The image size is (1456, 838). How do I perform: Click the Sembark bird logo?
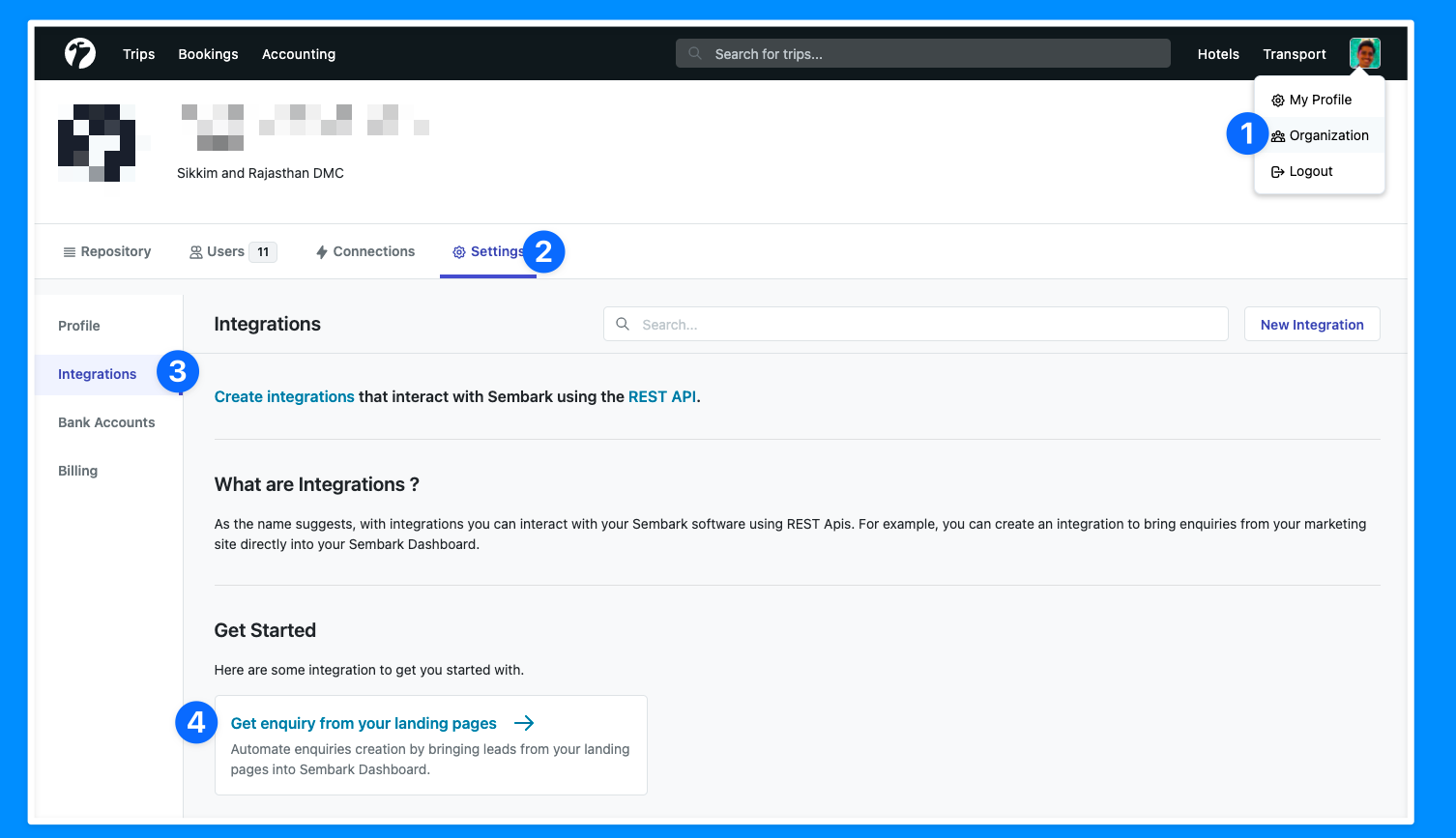[80, 53]
